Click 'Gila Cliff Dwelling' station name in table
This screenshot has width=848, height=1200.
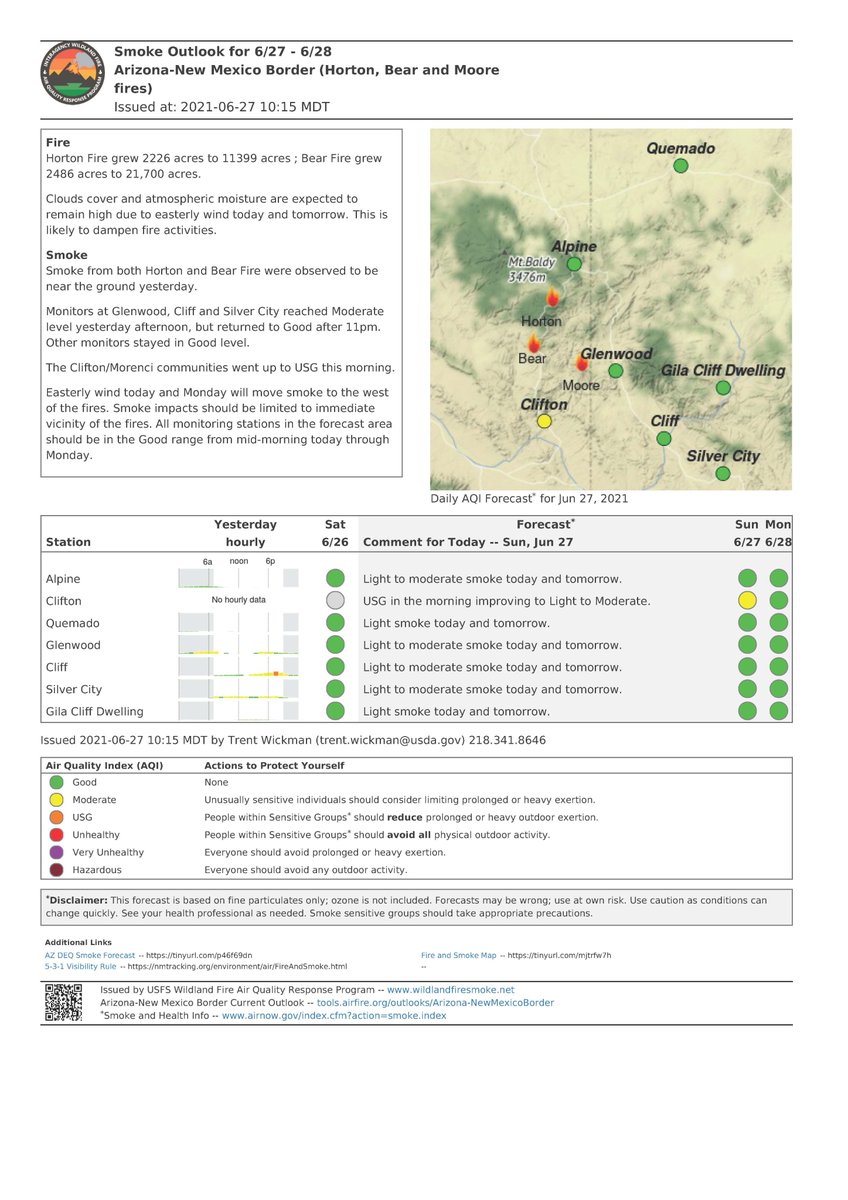click(x=95, y=711)
